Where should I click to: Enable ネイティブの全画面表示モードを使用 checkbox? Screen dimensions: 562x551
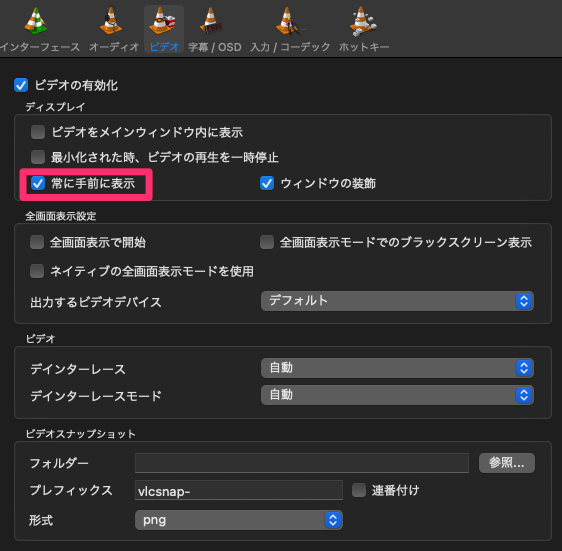click(37, 271)
